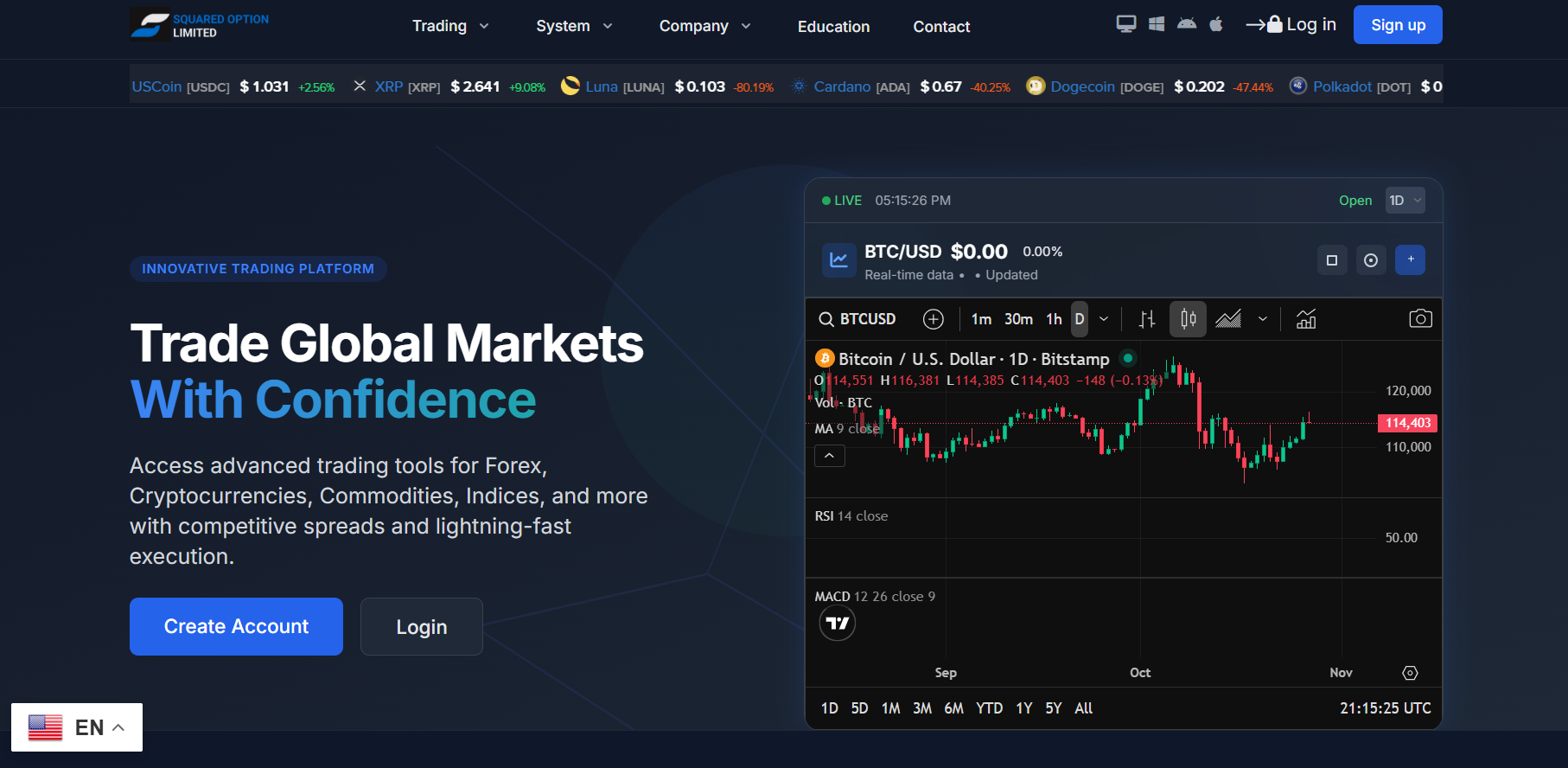Select the 30m chart interval
The image size is (1568, 768).
coord(1018,319)
